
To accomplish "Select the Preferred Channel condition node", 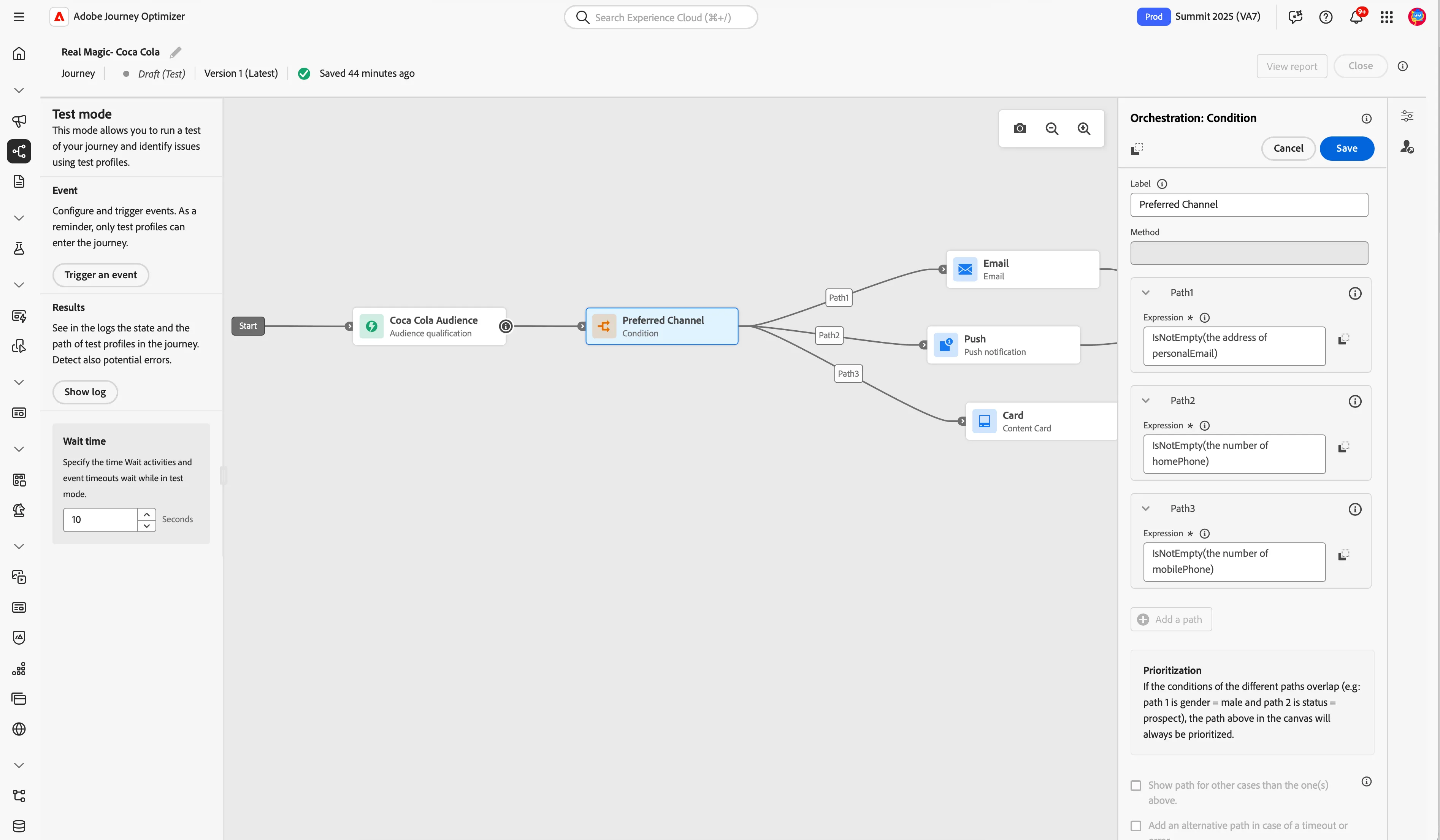I will pyautogui.click(x=662, y=326).
